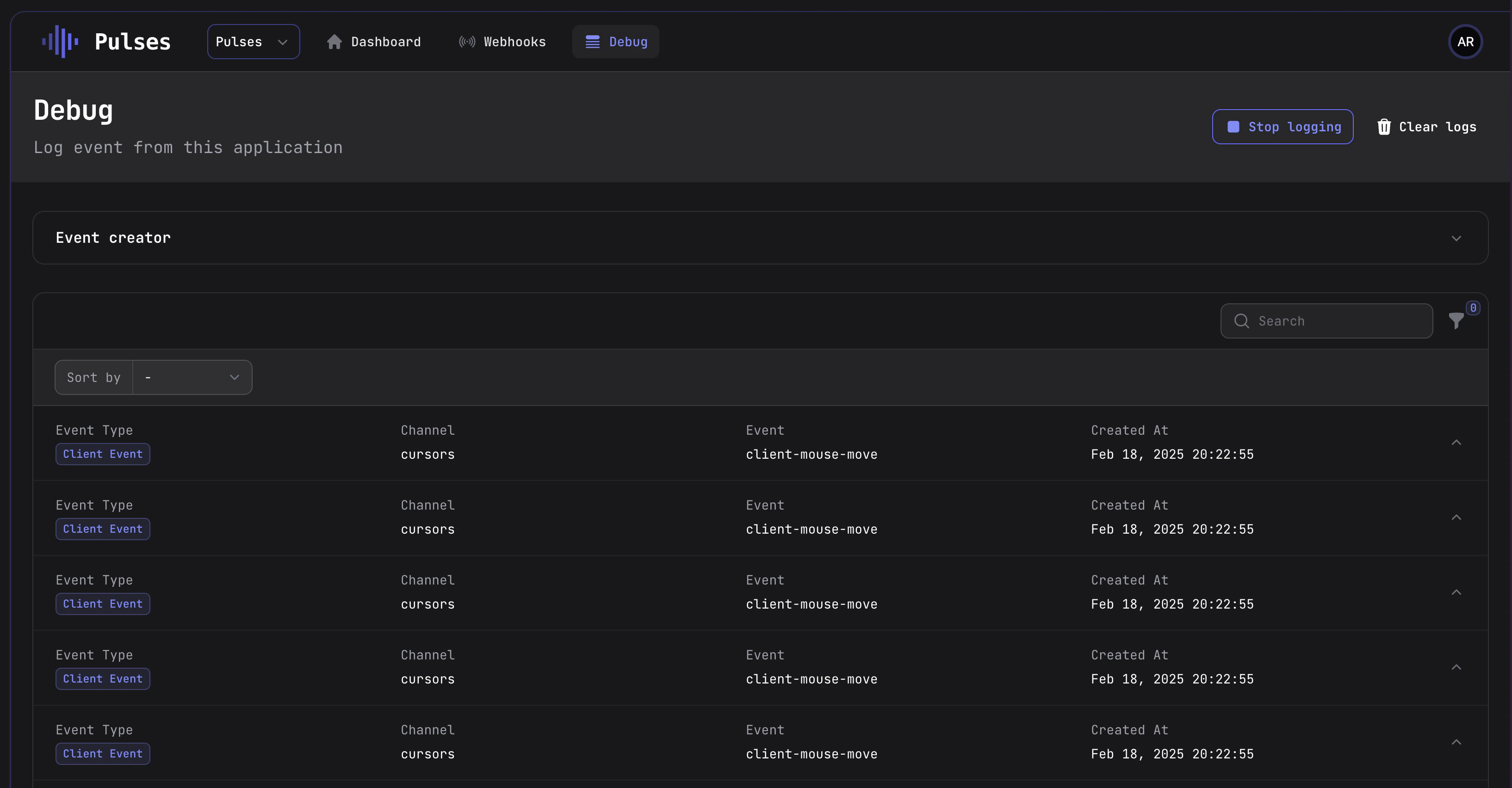Viewport: 1512px width, 788px height.
Task: Click the stop square icon in Stop logging
Action: click(x=1233, y=127)
